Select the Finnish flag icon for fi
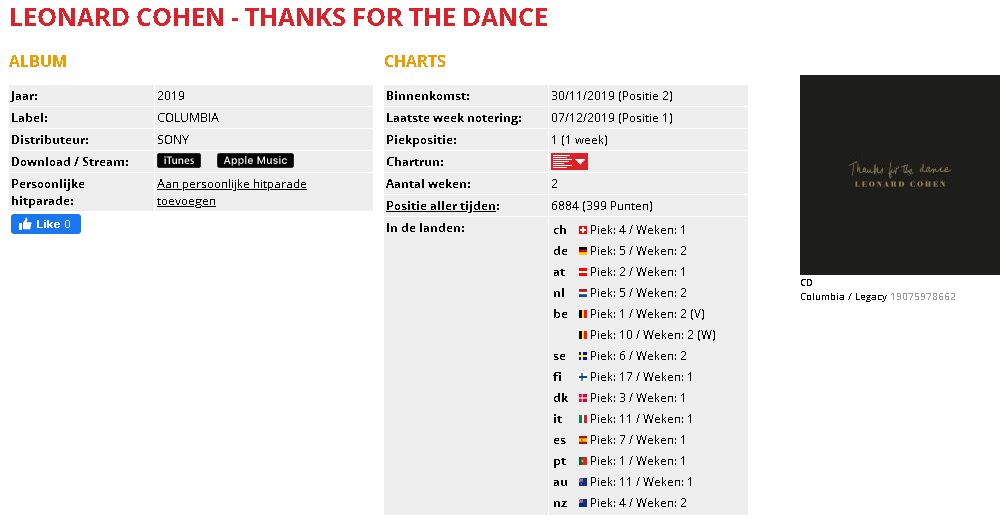 (583, 377)
